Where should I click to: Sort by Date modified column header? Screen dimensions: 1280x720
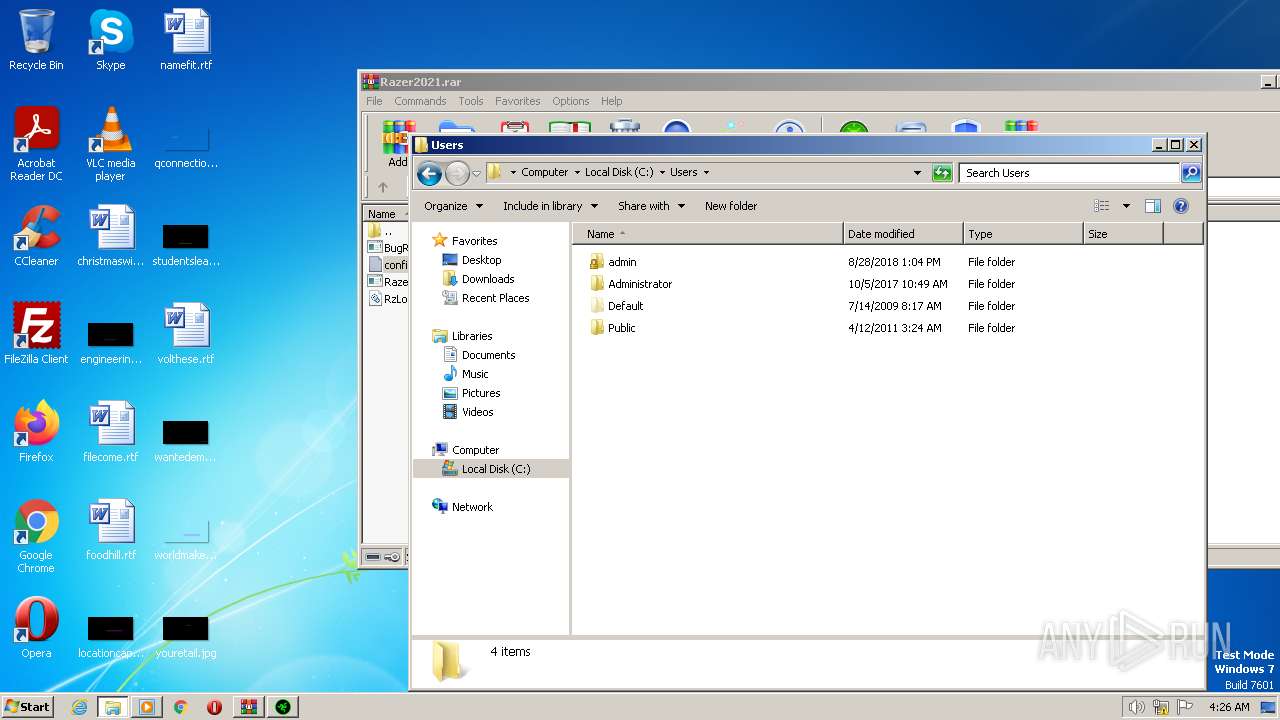click(x=903, y=234)
